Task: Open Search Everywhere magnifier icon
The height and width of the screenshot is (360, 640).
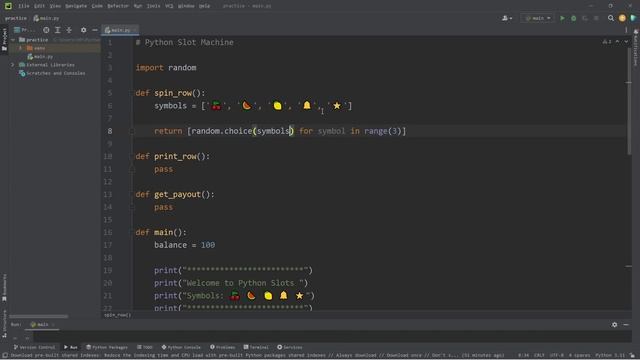Action: point(611,18)
